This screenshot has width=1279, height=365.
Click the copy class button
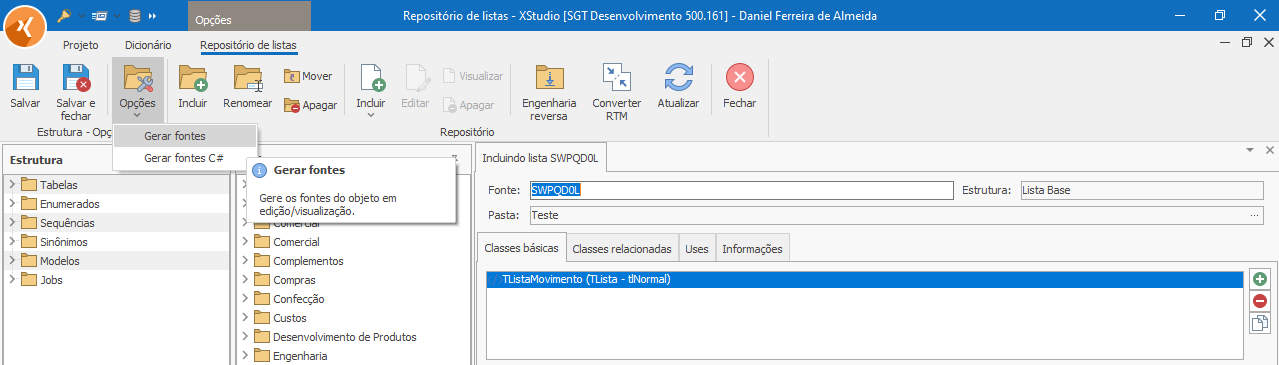tap(1260, 322)
